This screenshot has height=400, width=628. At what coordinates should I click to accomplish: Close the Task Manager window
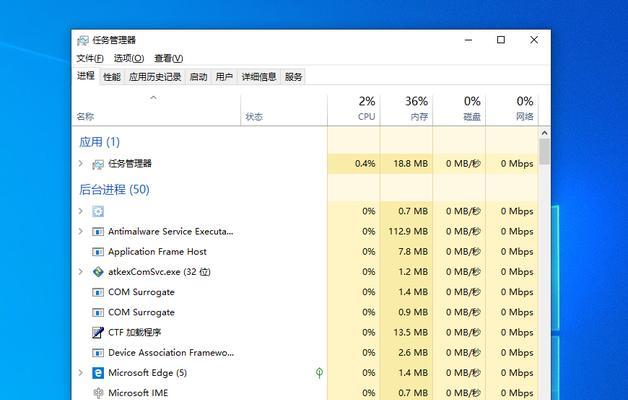(534, 40)
